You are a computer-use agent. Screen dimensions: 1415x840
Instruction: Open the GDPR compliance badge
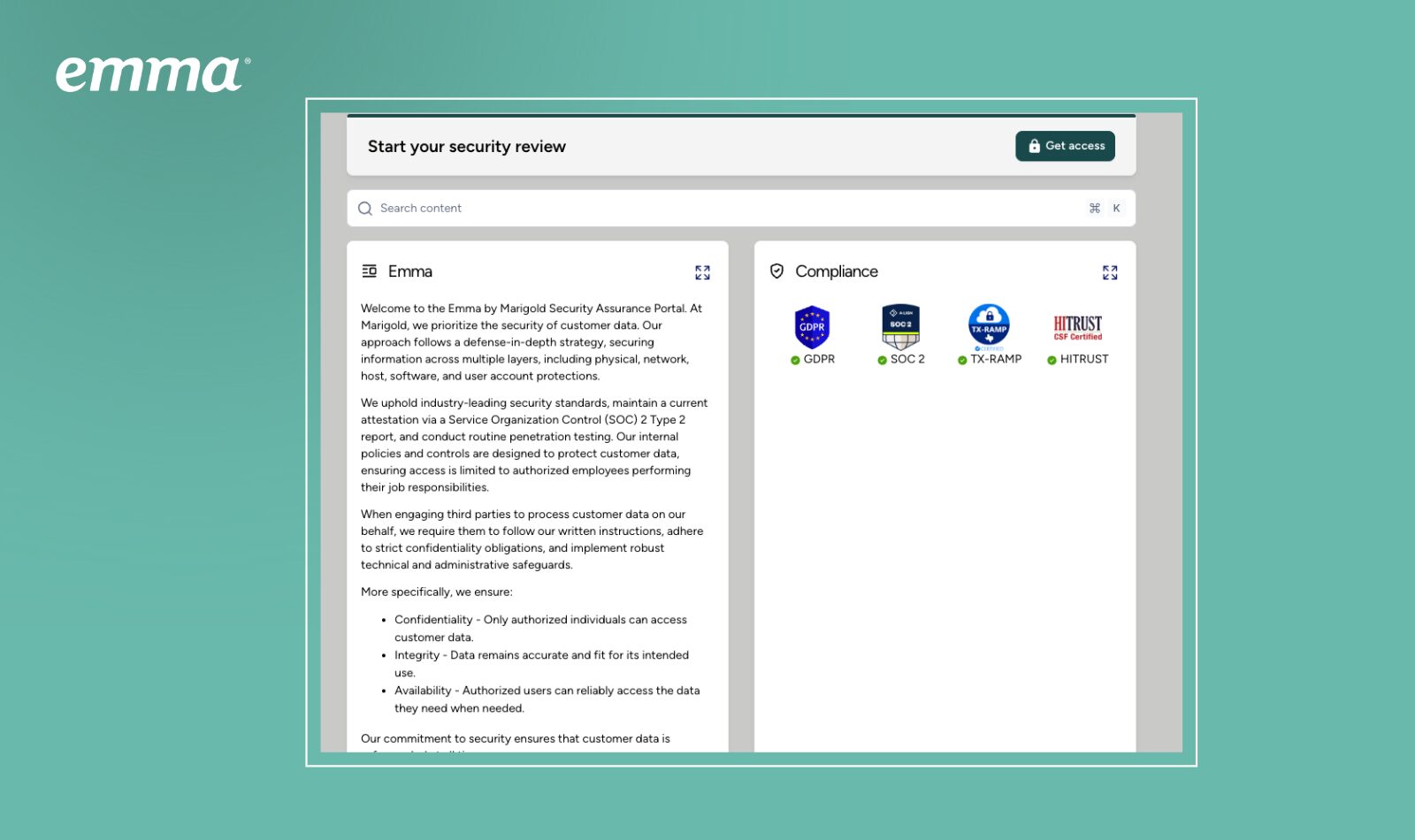(x=812, y=327)
